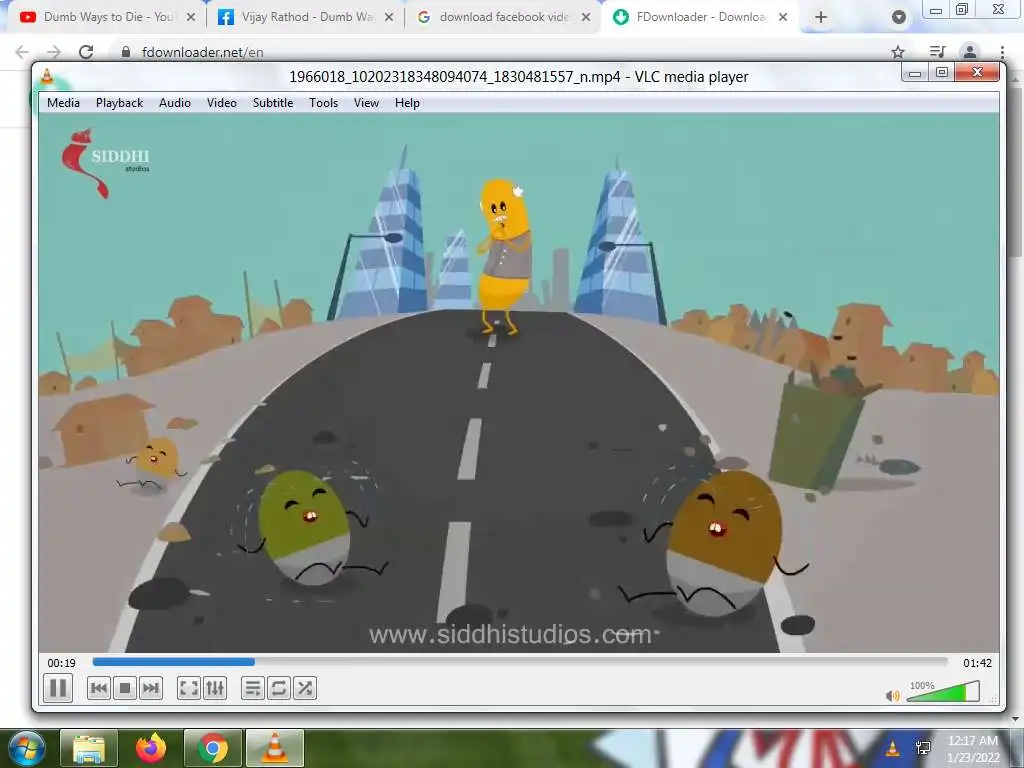Open the Chrome tab search dropdown
Screen dimensions: 1024x768
coord(899,17)
